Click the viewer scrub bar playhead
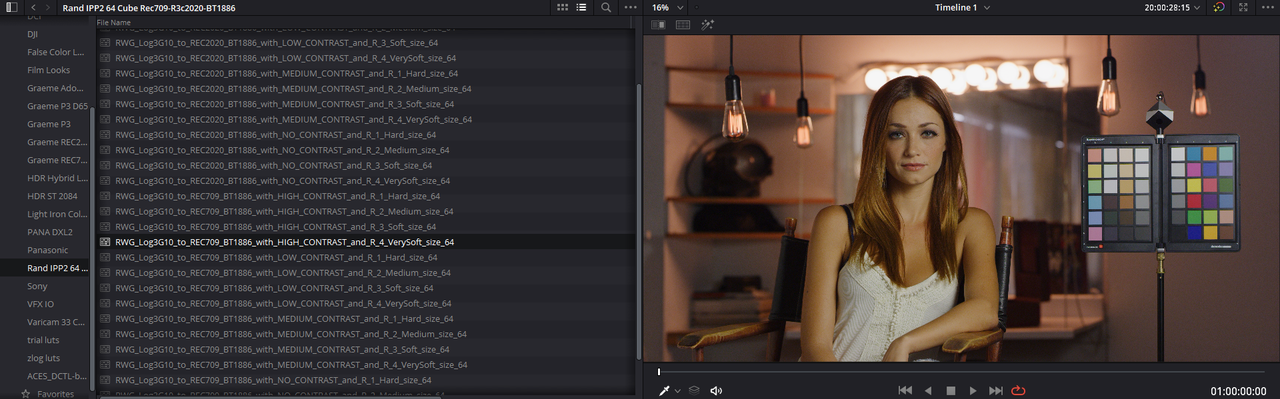 659,372
